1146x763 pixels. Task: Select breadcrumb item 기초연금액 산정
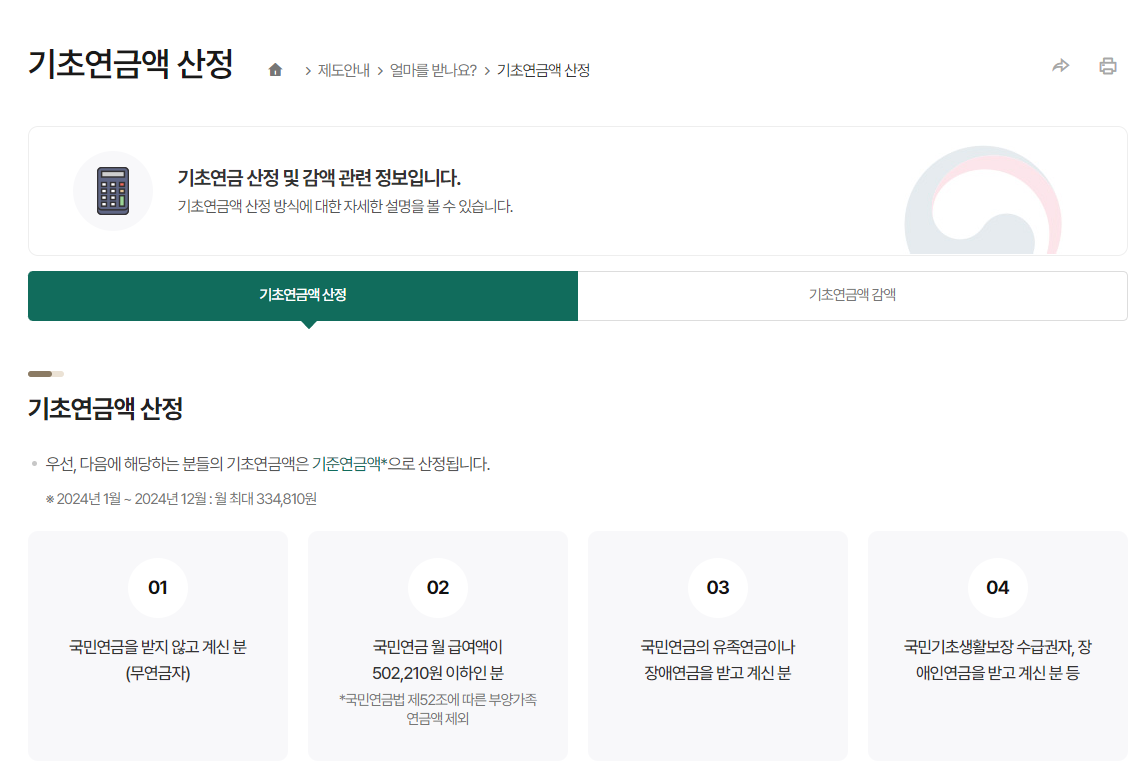543,70
